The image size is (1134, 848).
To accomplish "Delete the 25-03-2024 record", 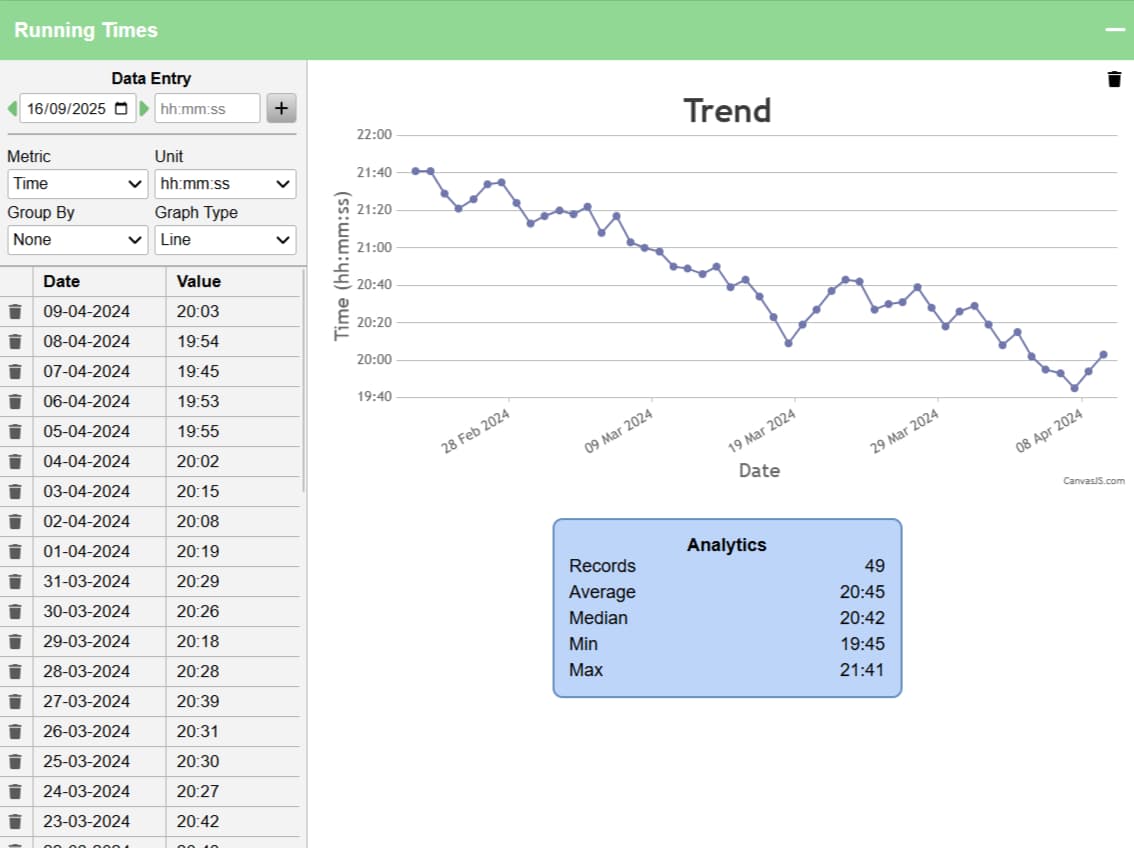I will [15, 762].
